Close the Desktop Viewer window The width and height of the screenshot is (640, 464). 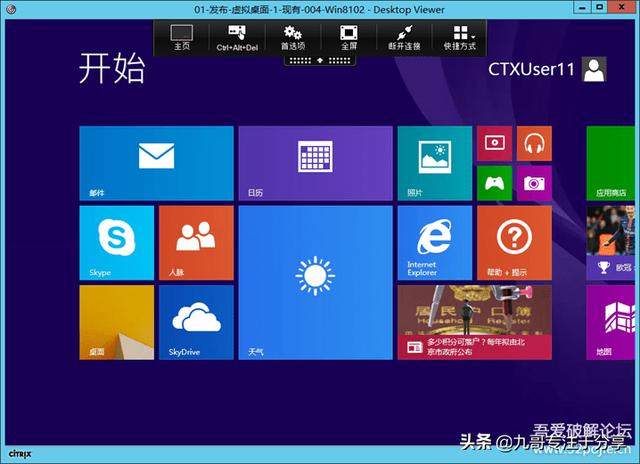point(622,7)
